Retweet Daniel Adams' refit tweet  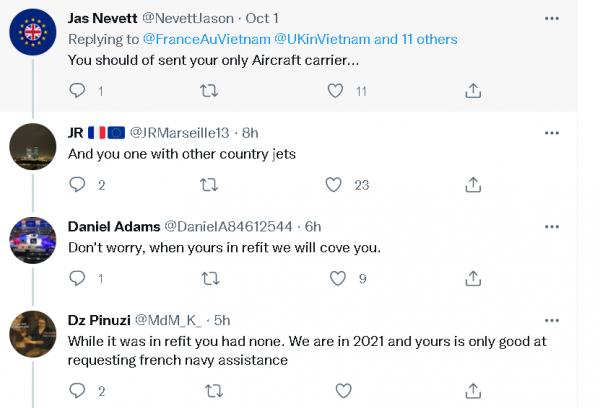209,278
